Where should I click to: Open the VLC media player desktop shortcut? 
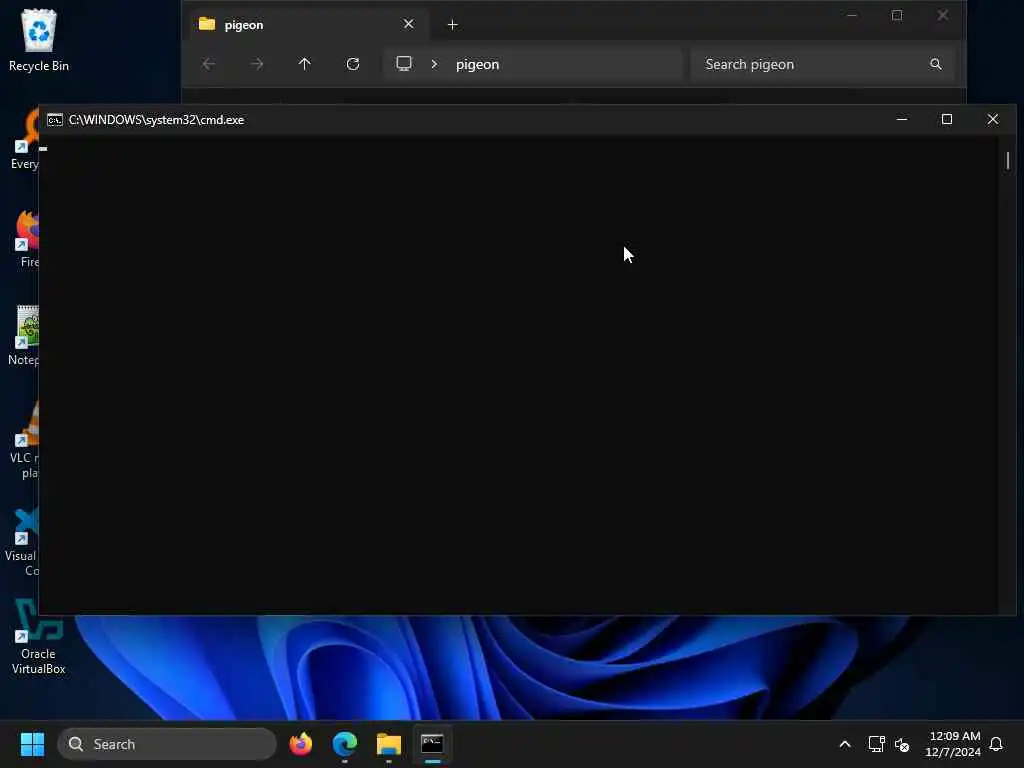tap(25, 440)
